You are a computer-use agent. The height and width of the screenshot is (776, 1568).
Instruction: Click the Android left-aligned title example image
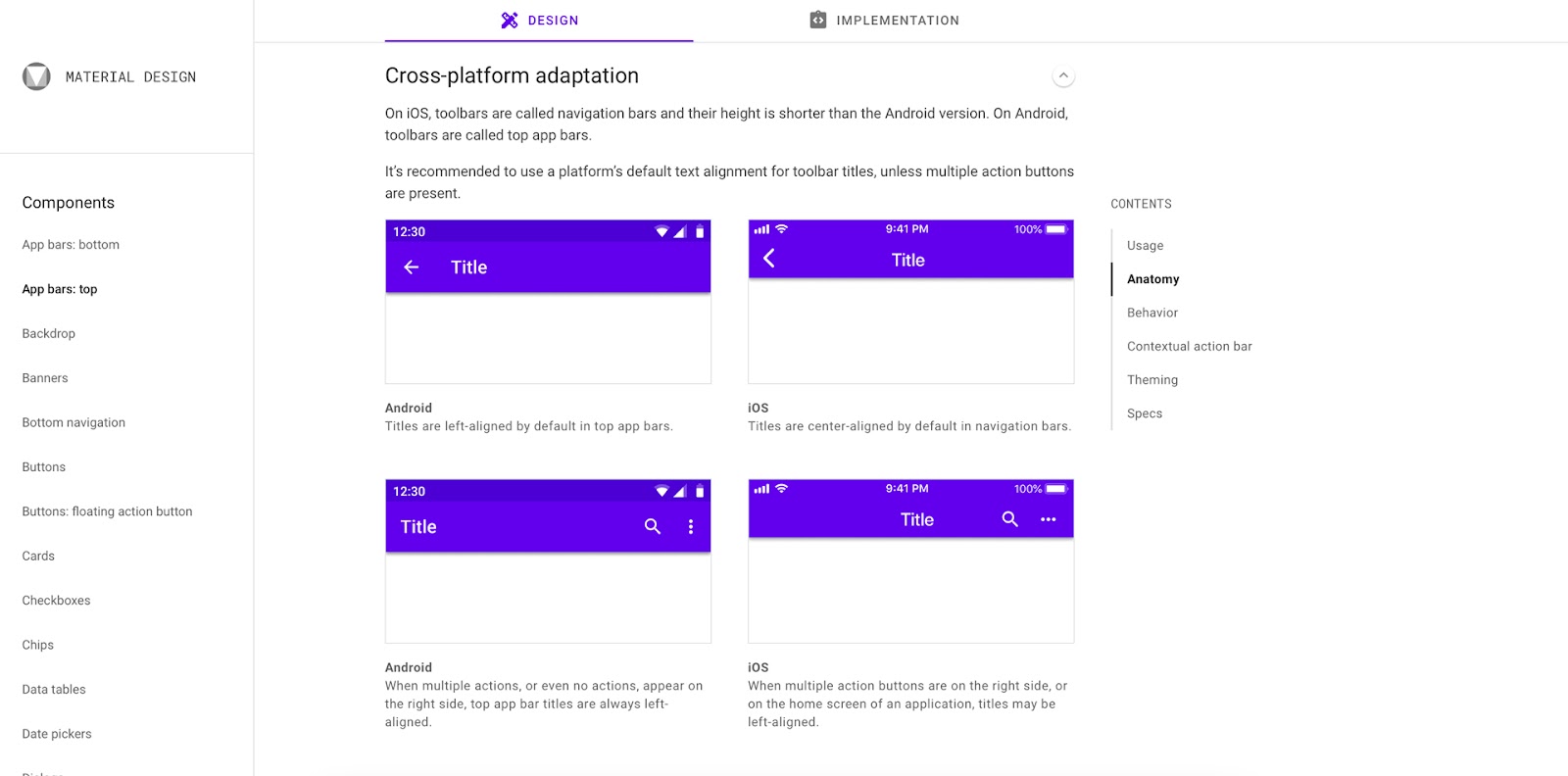tap(548, 302)
